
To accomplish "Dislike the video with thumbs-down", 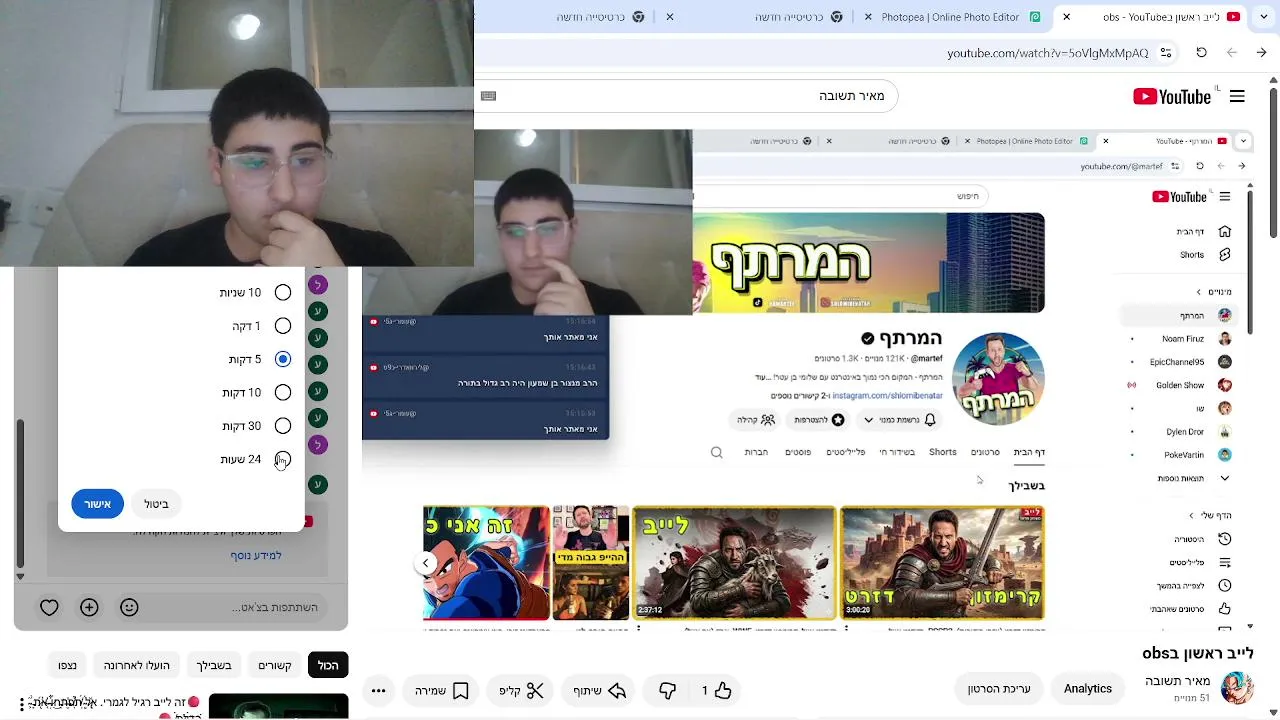I will tap(667, 690).
